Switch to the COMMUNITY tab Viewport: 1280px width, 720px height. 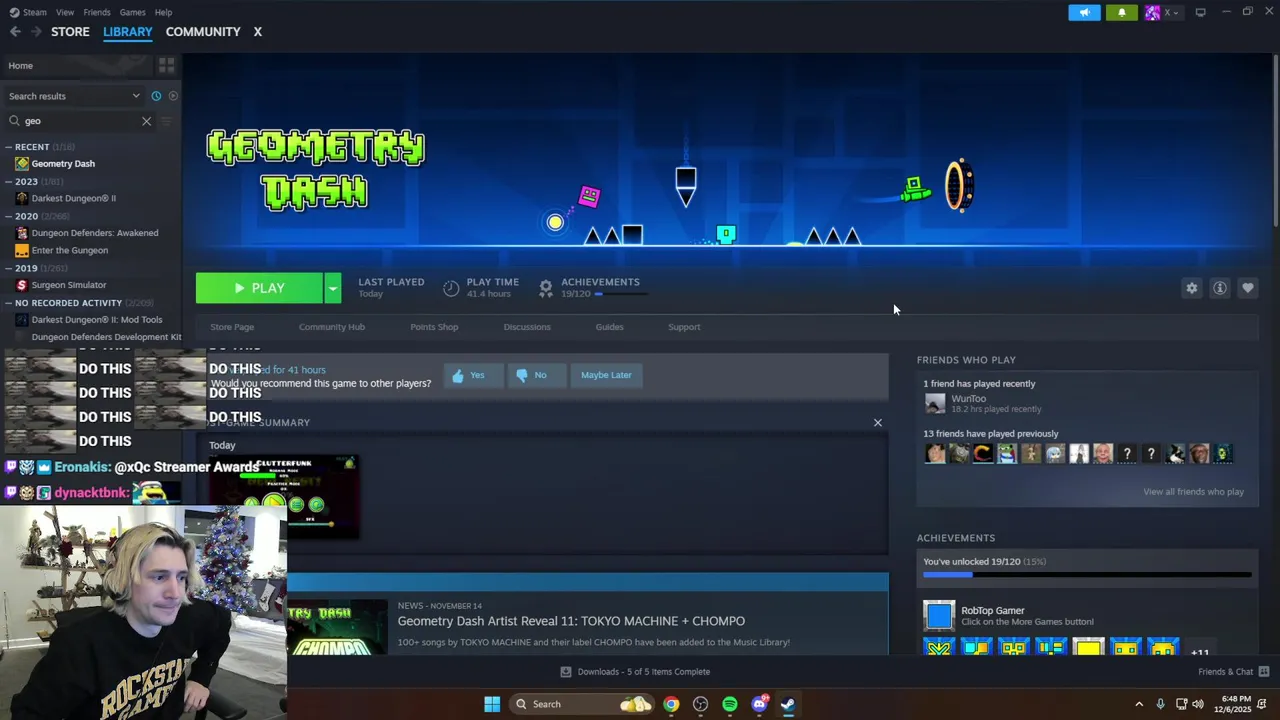point(203,32)
